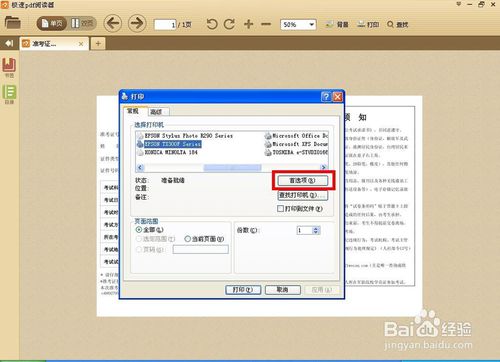Decrease number of copies with down arrow
The width and height of the screenshot is (500, 362).
tap(316, 232)
